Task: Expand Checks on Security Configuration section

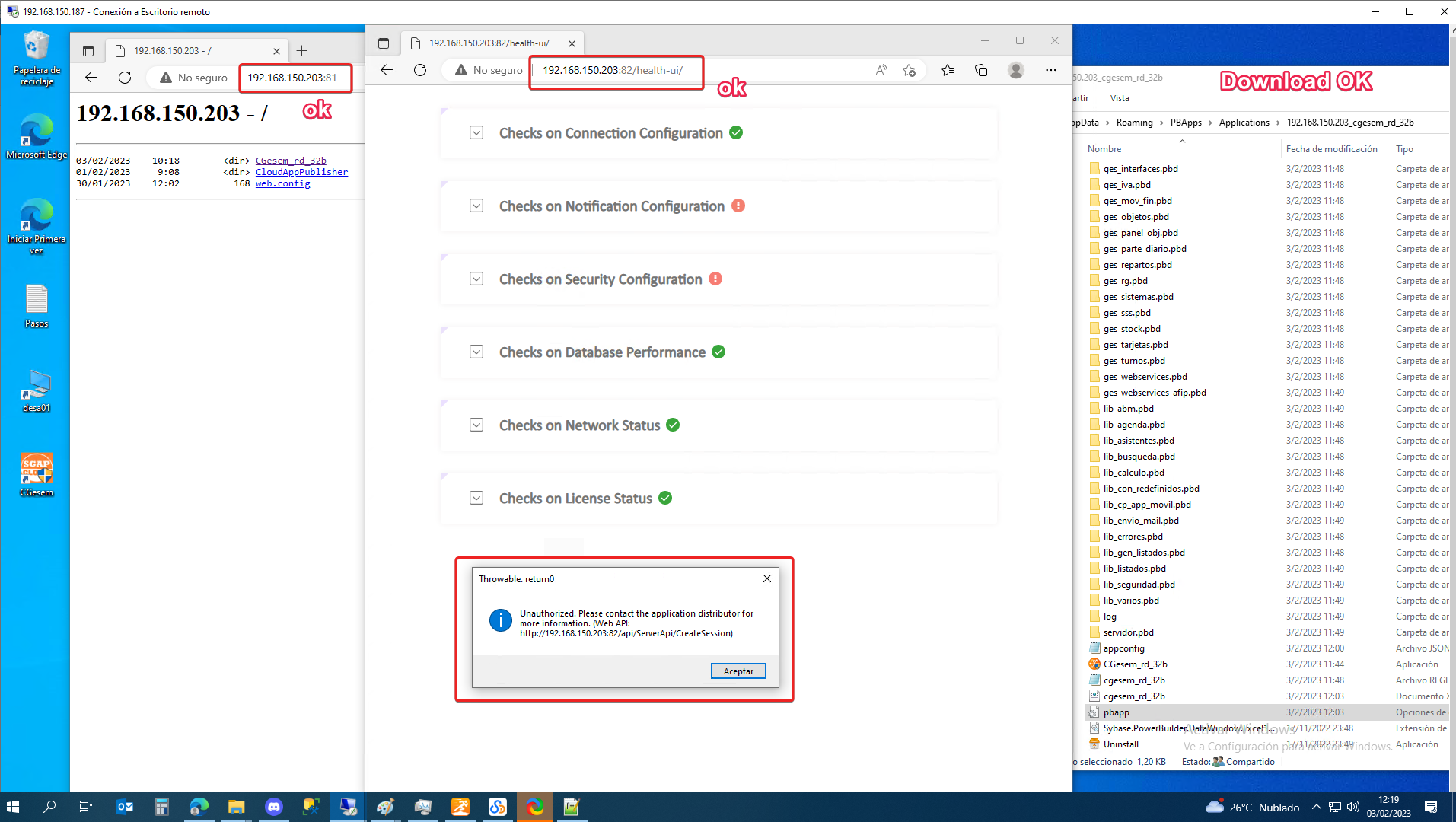Action: click(x=476, y=279)
